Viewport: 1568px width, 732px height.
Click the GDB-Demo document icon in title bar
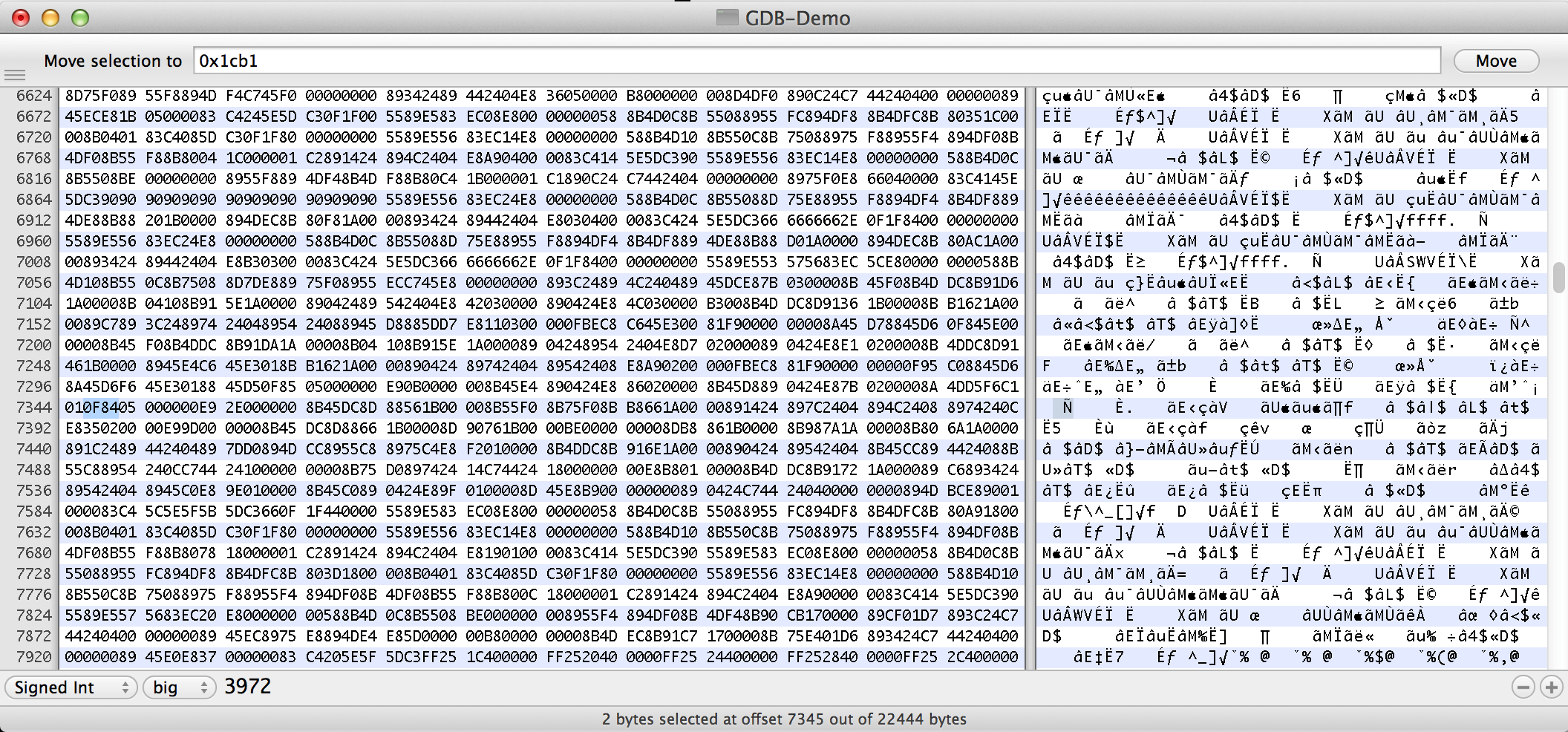coord(727,18)
